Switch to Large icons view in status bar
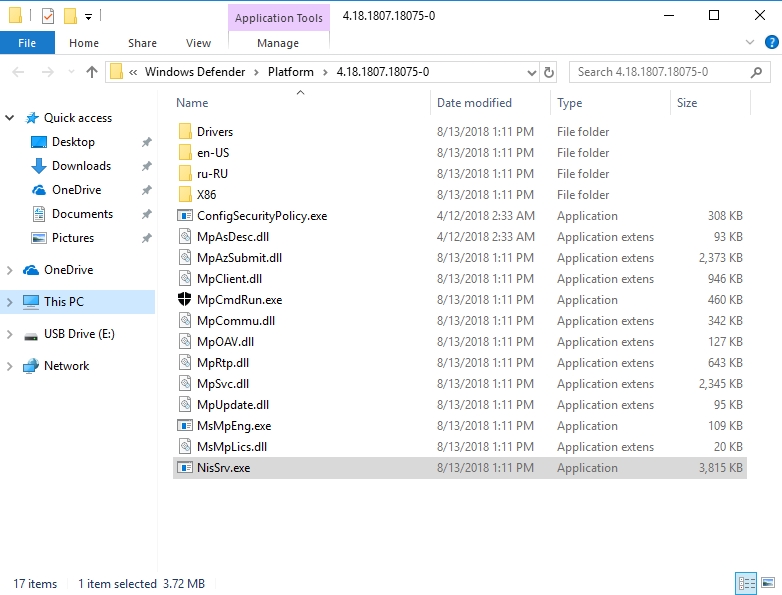Image resolution: width=782 pixels, height=595 pixels. (x=768, y=583)
